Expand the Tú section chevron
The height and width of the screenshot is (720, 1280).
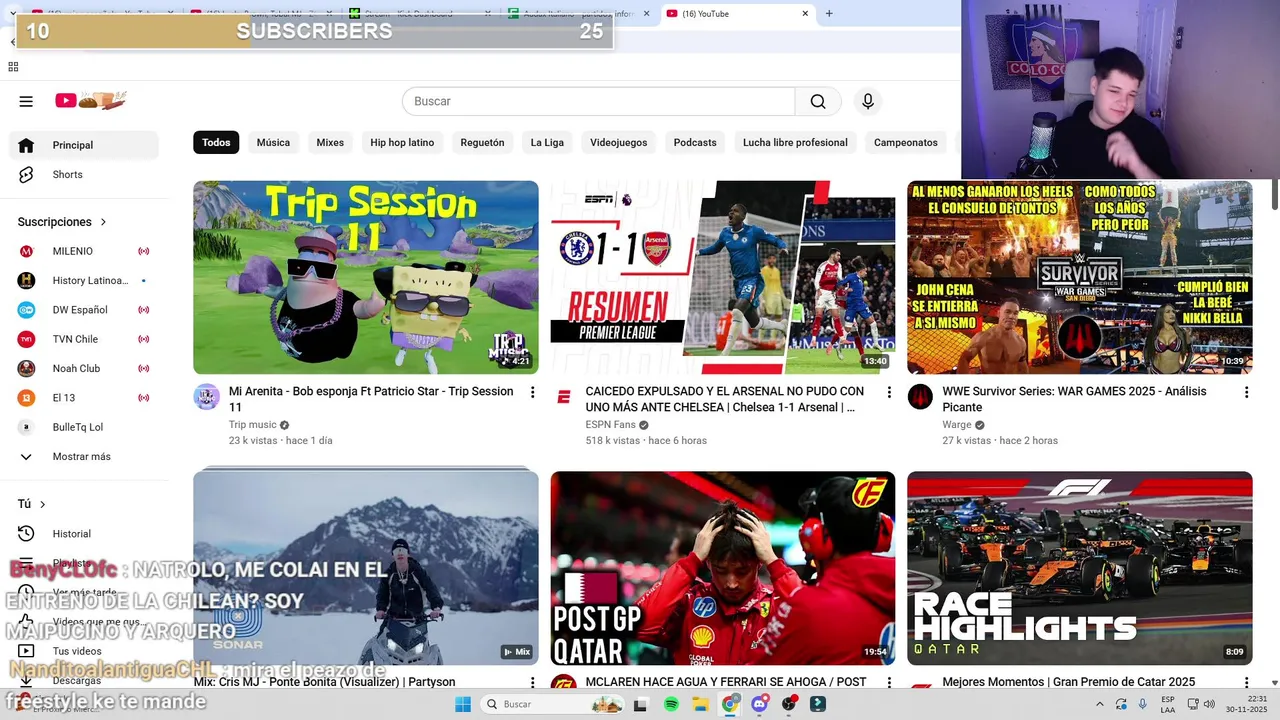coord(42,504)
